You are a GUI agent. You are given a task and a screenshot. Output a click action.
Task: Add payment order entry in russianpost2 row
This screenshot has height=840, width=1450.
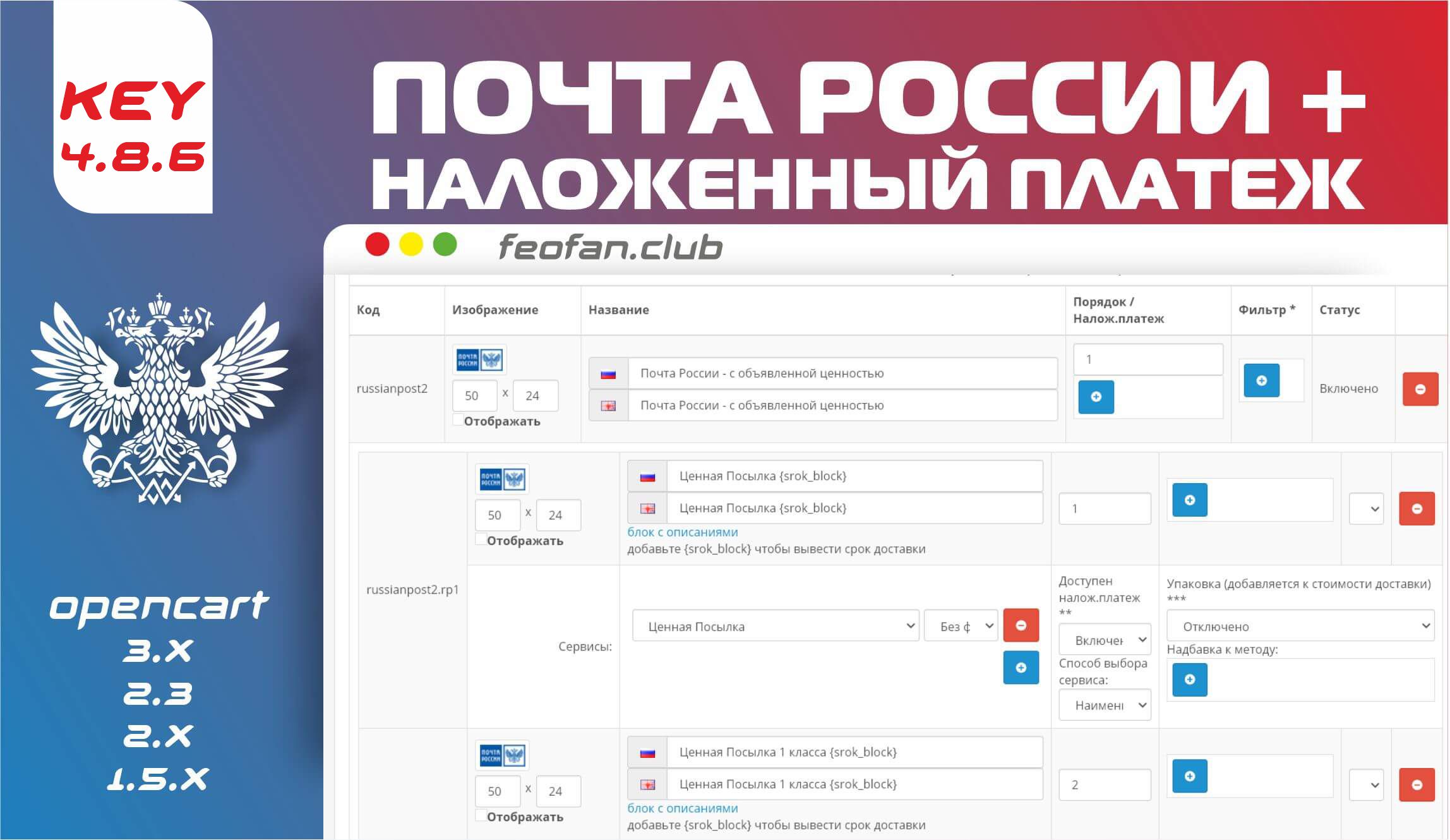1096,397
